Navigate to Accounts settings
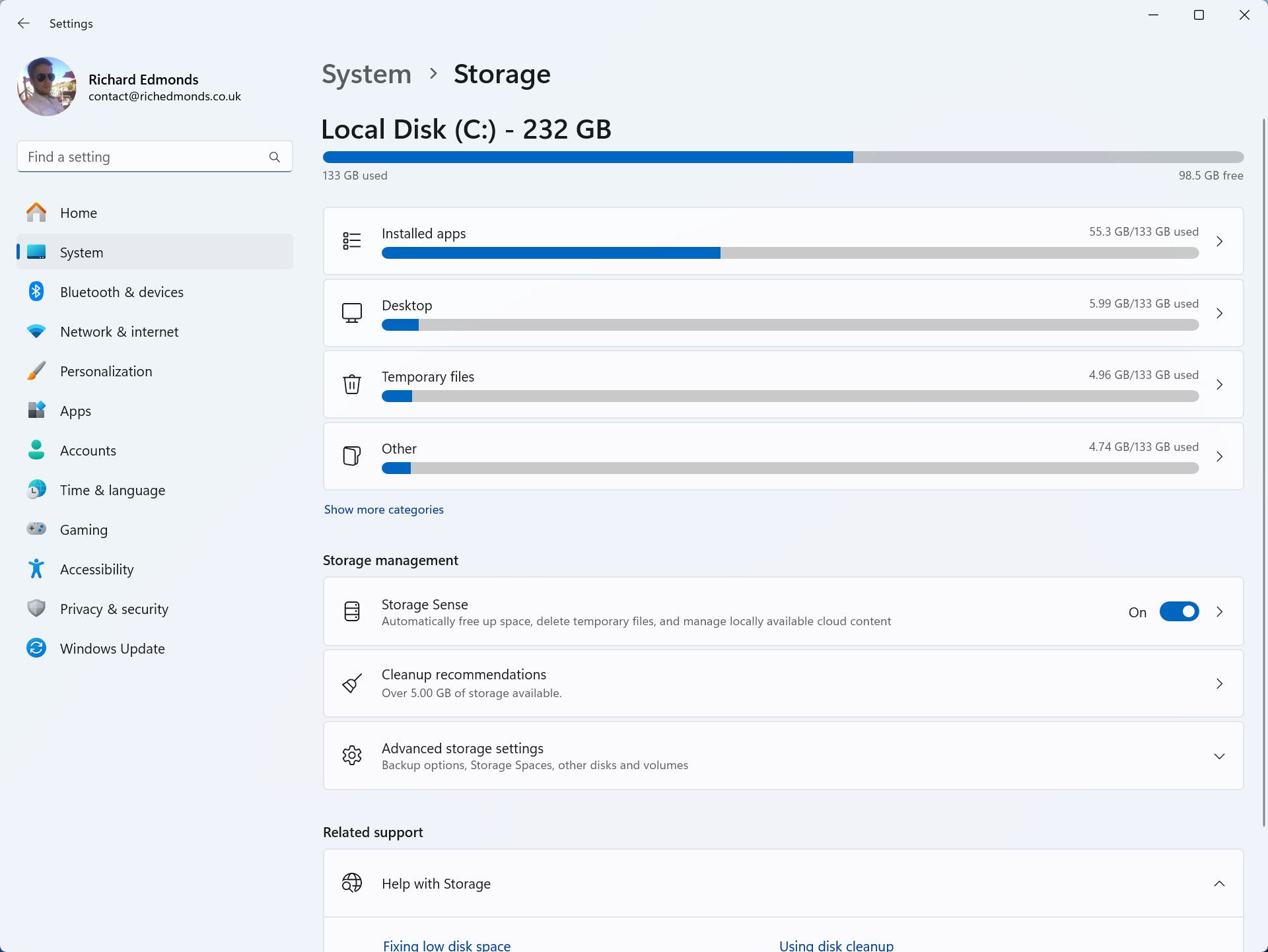1268x952 pixels. coord(88,450)
